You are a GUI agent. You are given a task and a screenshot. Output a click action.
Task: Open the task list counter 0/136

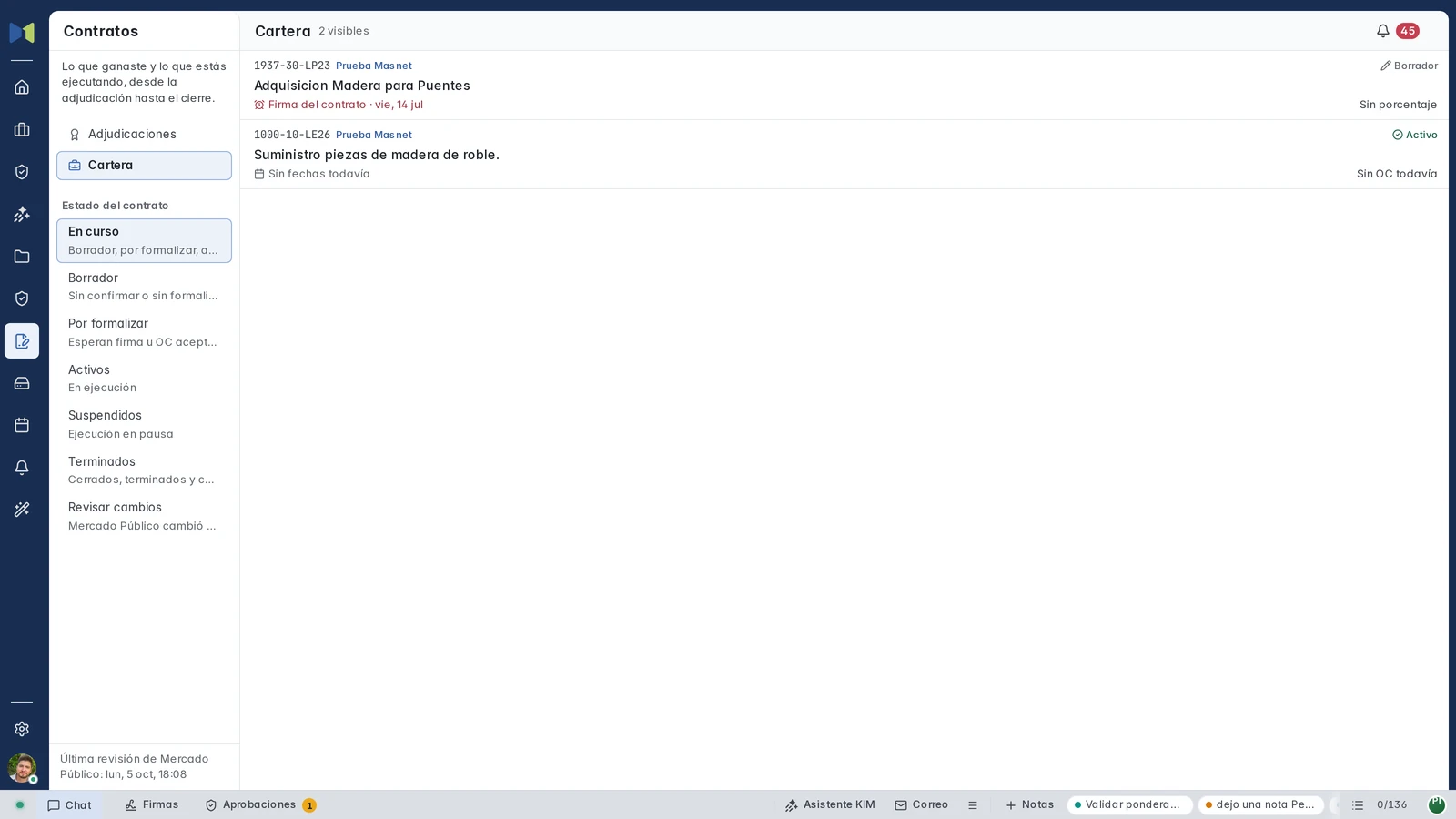click(x=1380, y=805)
